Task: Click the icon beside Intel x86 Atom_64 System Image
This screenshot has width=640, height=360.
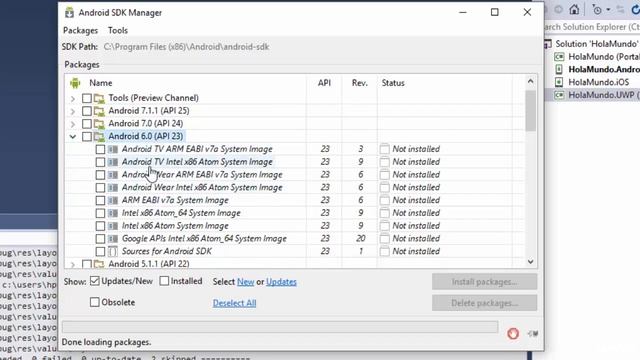Action: pos(113,213)
